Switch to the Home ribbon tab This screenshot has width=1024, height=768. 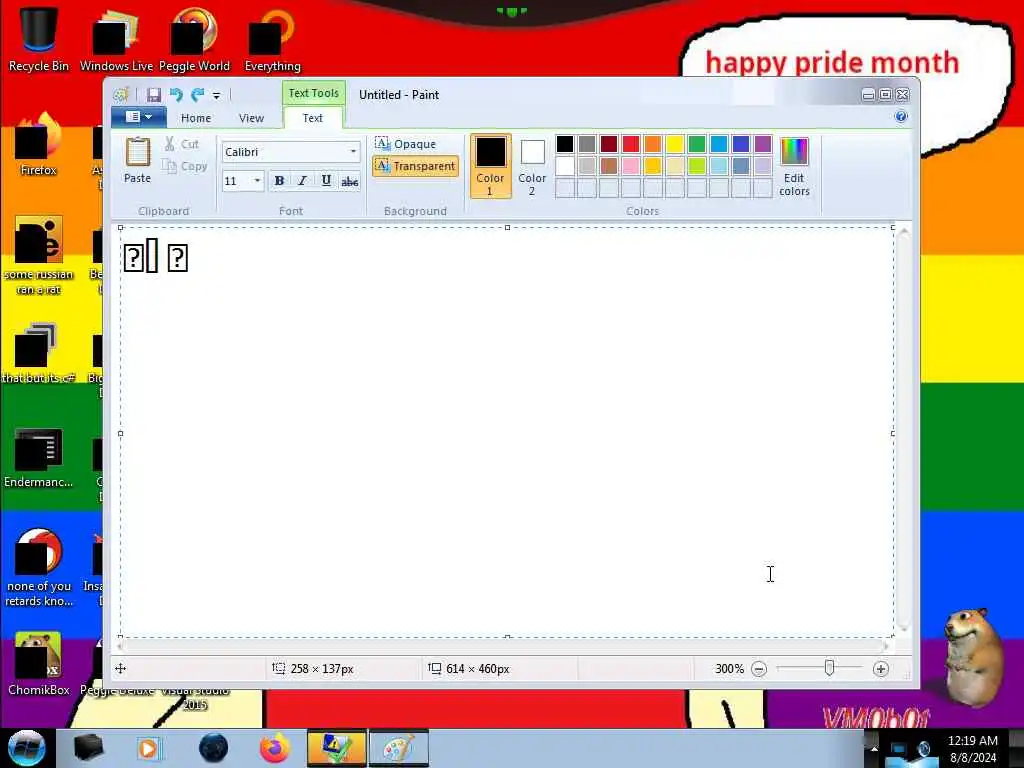(196, 118)
